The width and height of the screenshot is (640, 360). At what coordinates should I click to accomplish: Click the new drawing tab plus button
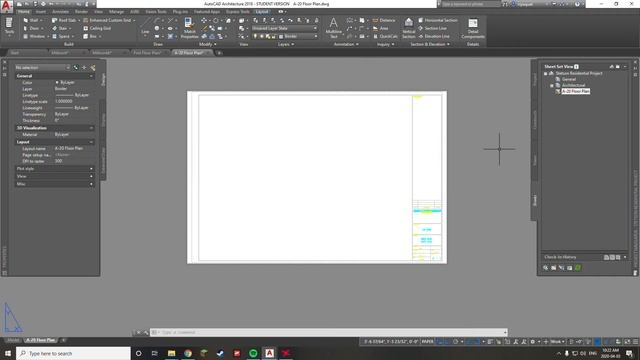pos(219,53)
